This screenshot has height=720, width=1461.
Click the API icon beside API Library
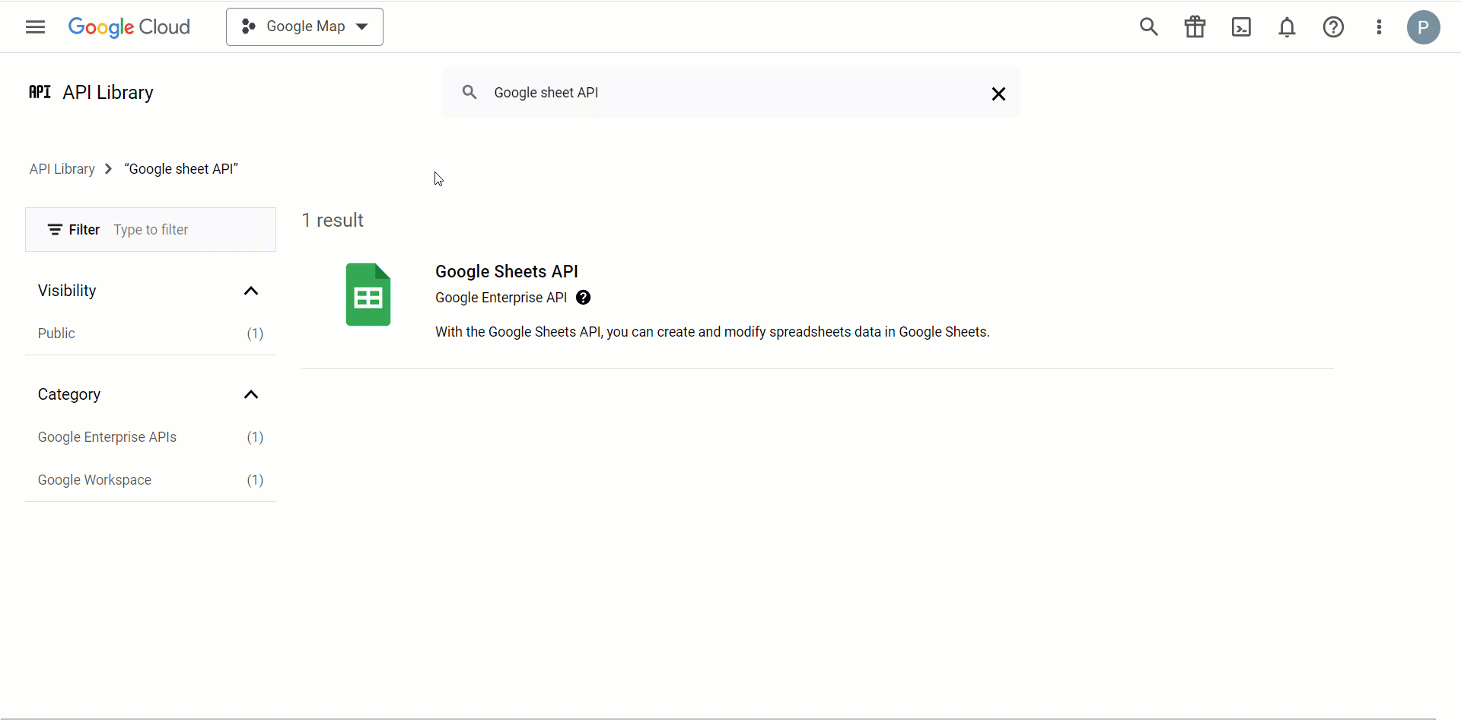[x=40, y=92]
